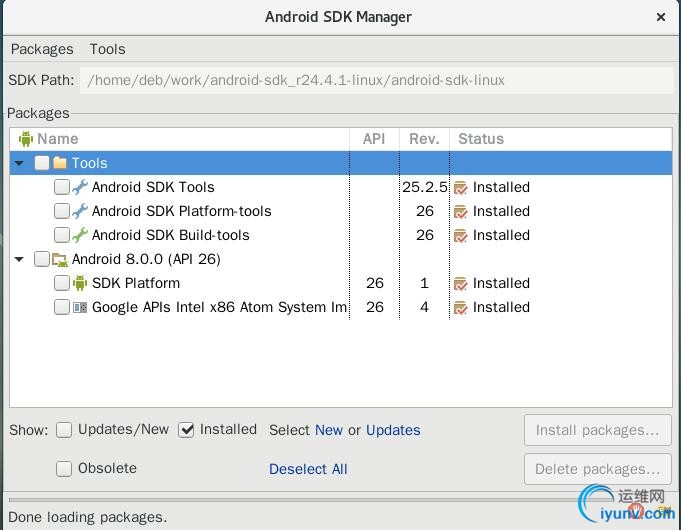Enable the Updates/New filter checkbox
The height and width of the screenshot is (530, 681).
coord(64,430)
